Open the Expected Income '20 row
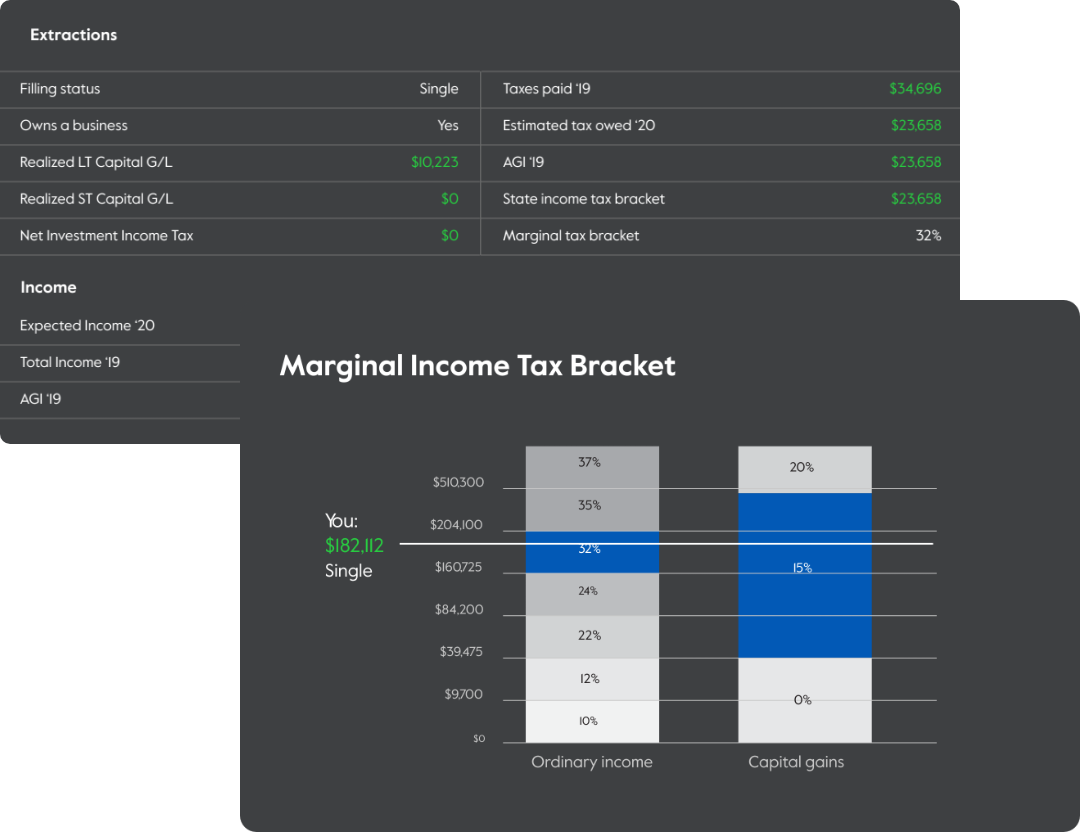This screenshot has height=832, width=1080. (87, 326)
